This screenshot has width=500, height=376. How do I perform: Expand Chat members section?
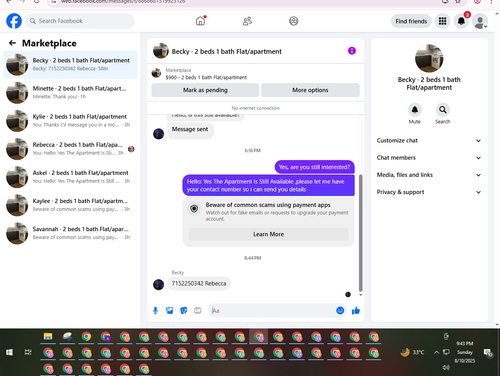point(429,158)
